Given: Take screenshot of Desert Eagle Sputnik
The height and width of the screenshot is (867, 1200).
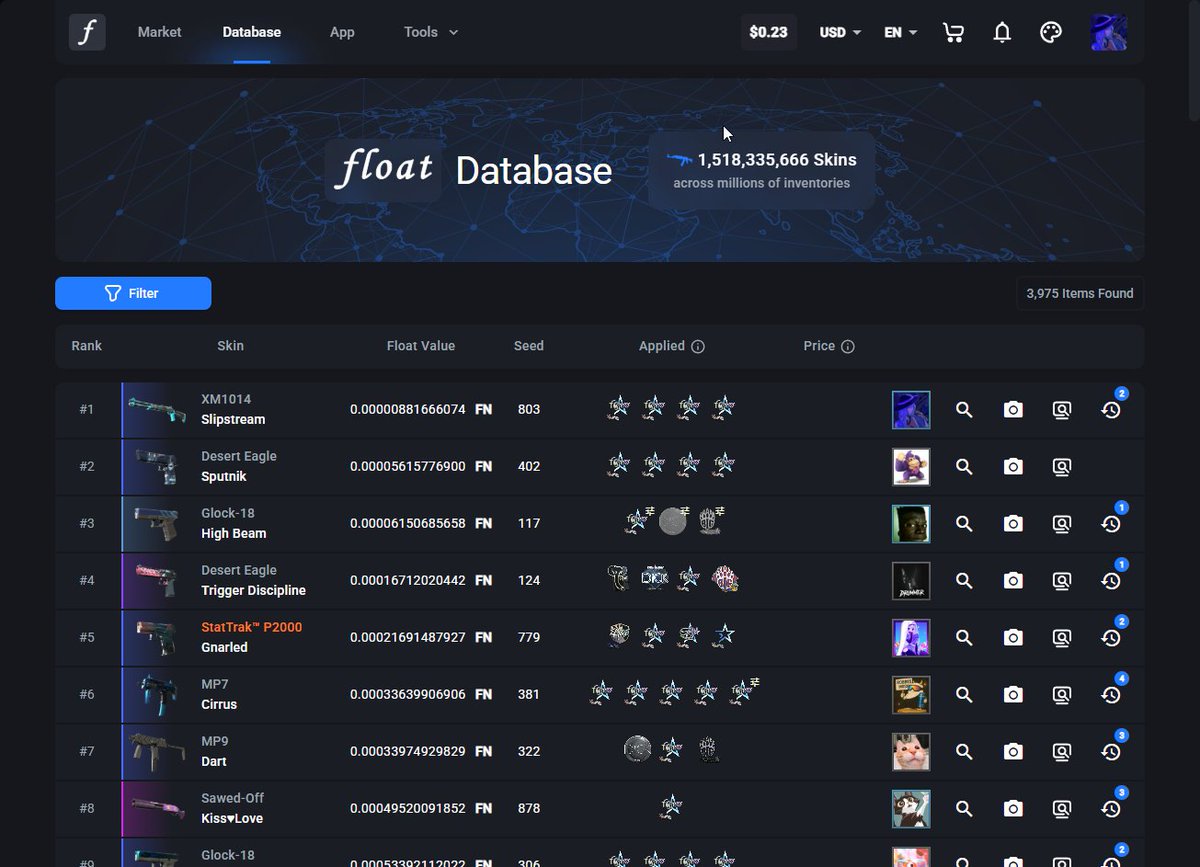Looking at the screenshot, I should point(1013,467).
